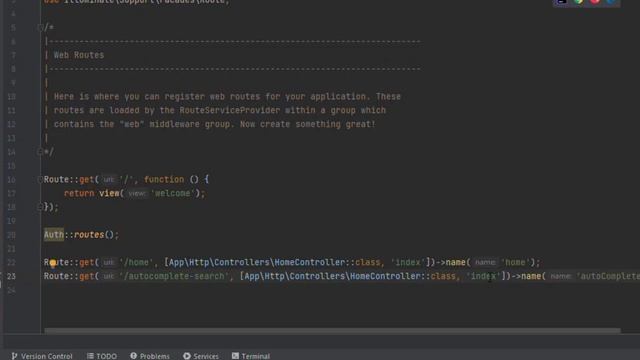Click the view( call on line 17
The image size is (640, 360).
pyautogui.click(x=111, y=193)
